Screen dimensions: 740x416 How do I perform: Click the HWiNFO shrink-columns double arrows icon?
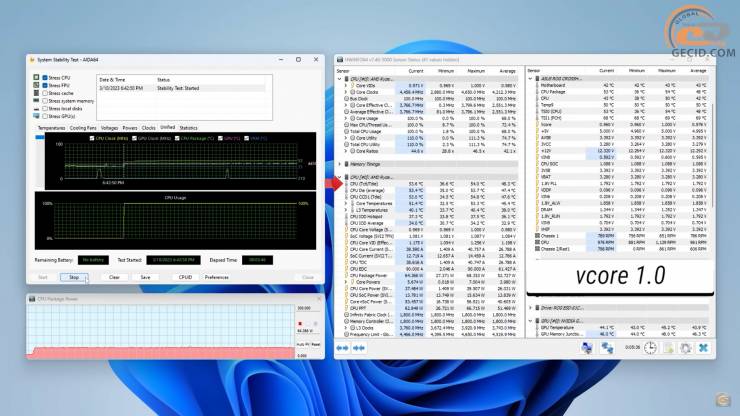[359, 348]
